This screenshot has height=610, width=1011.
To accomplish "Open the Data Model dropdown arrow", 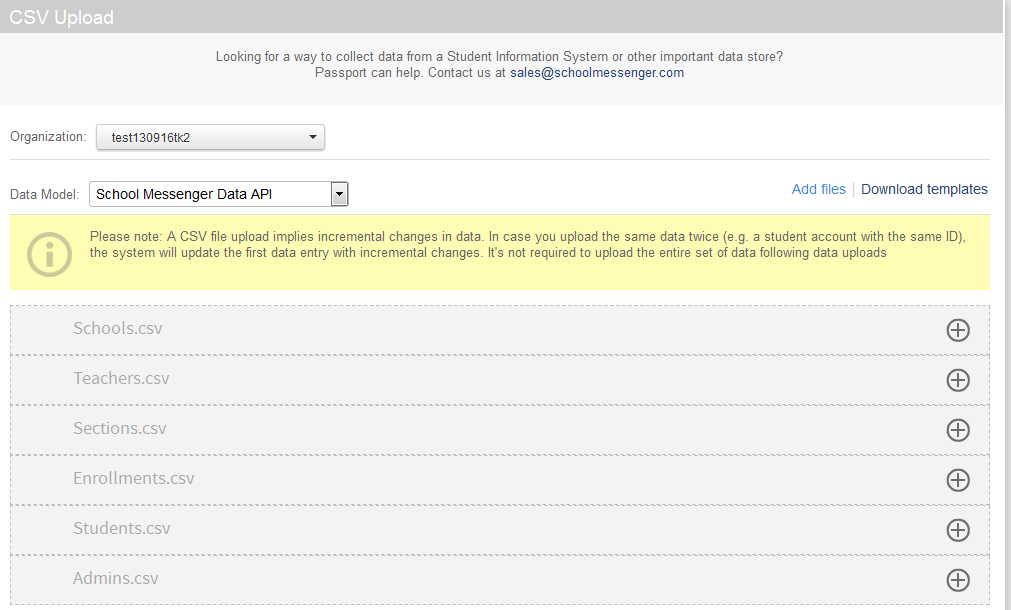I will coord(339,194).
